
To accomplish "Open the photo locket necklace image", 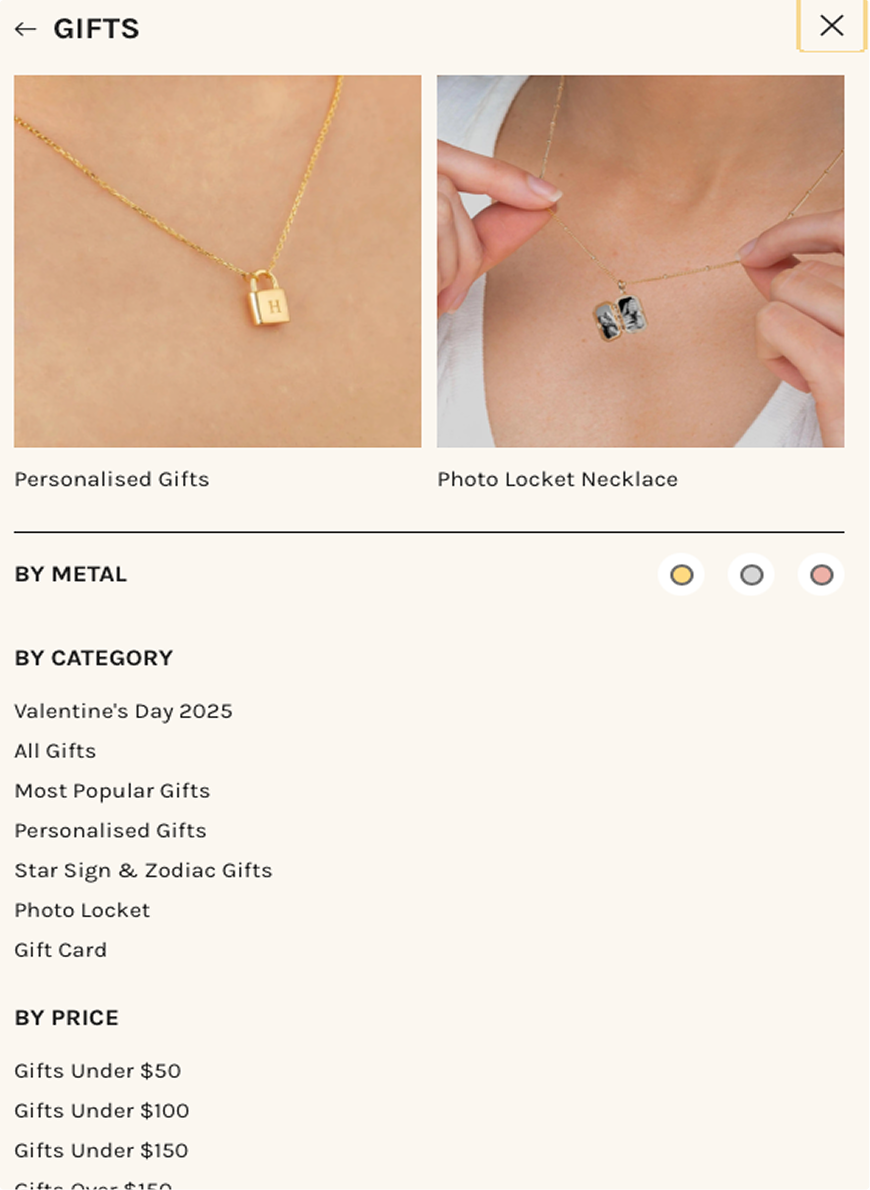I will [640, 261].
